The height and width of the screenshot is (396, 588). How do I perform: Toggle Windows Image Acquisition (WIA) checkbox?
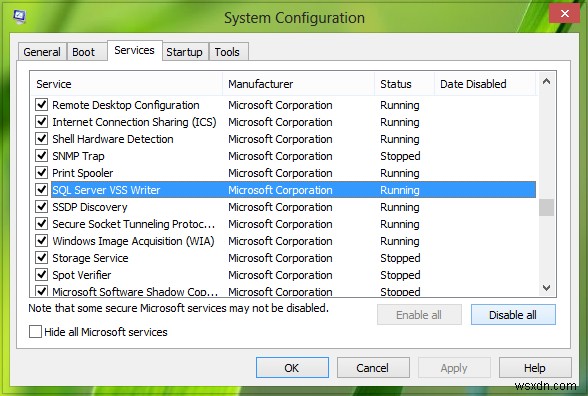pos(41,240)
